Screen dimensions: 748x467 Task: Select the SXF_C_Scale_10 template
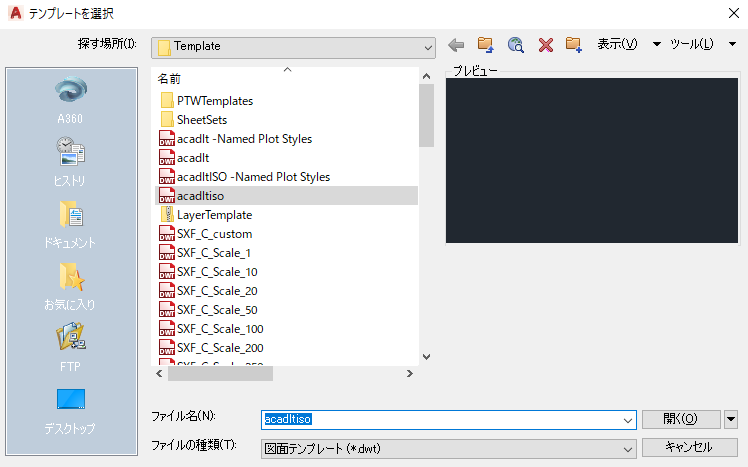coord(217,272)
